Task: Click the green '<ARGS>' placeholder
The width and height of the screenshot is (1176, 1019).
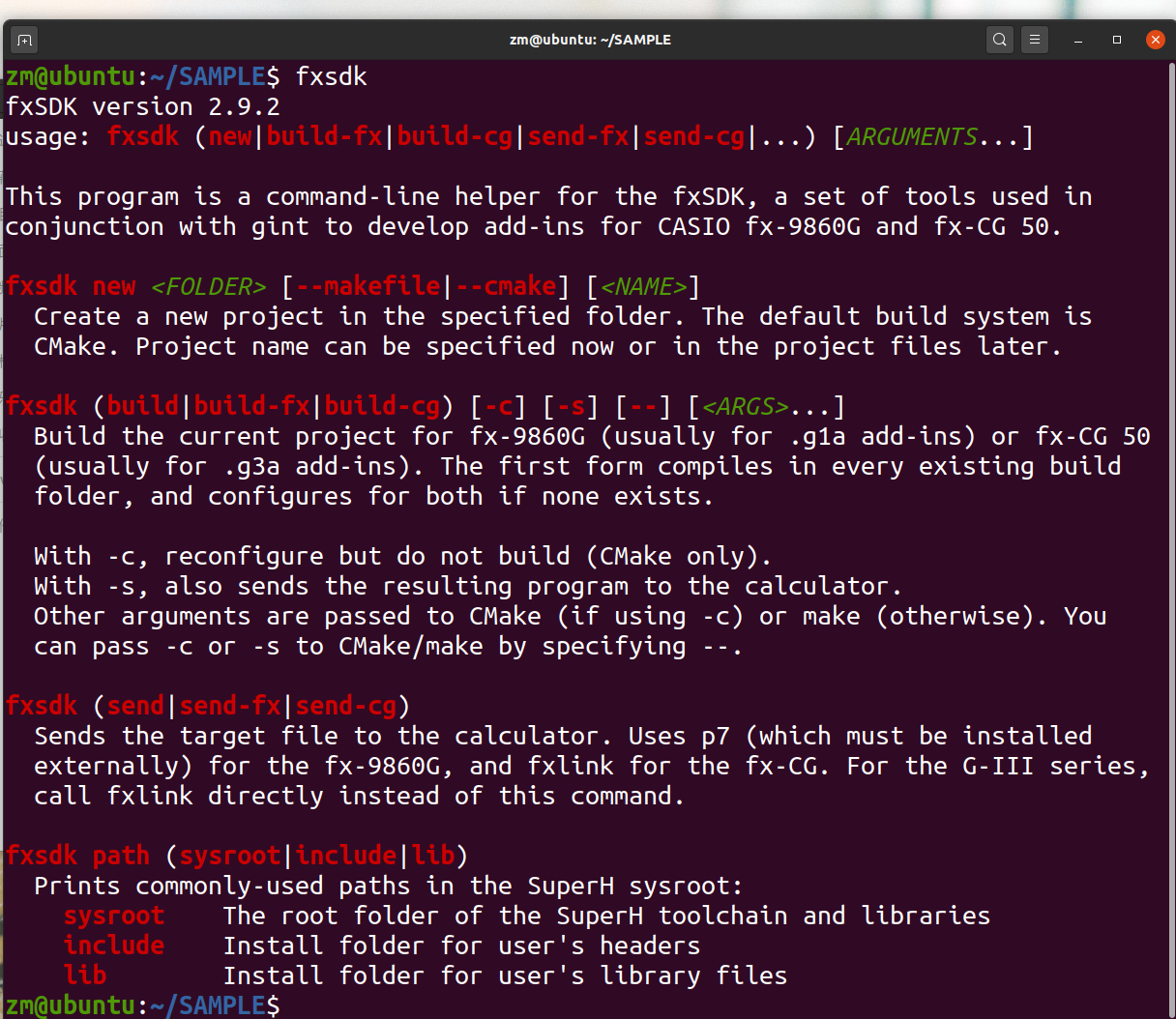Action: pos(746,406)
